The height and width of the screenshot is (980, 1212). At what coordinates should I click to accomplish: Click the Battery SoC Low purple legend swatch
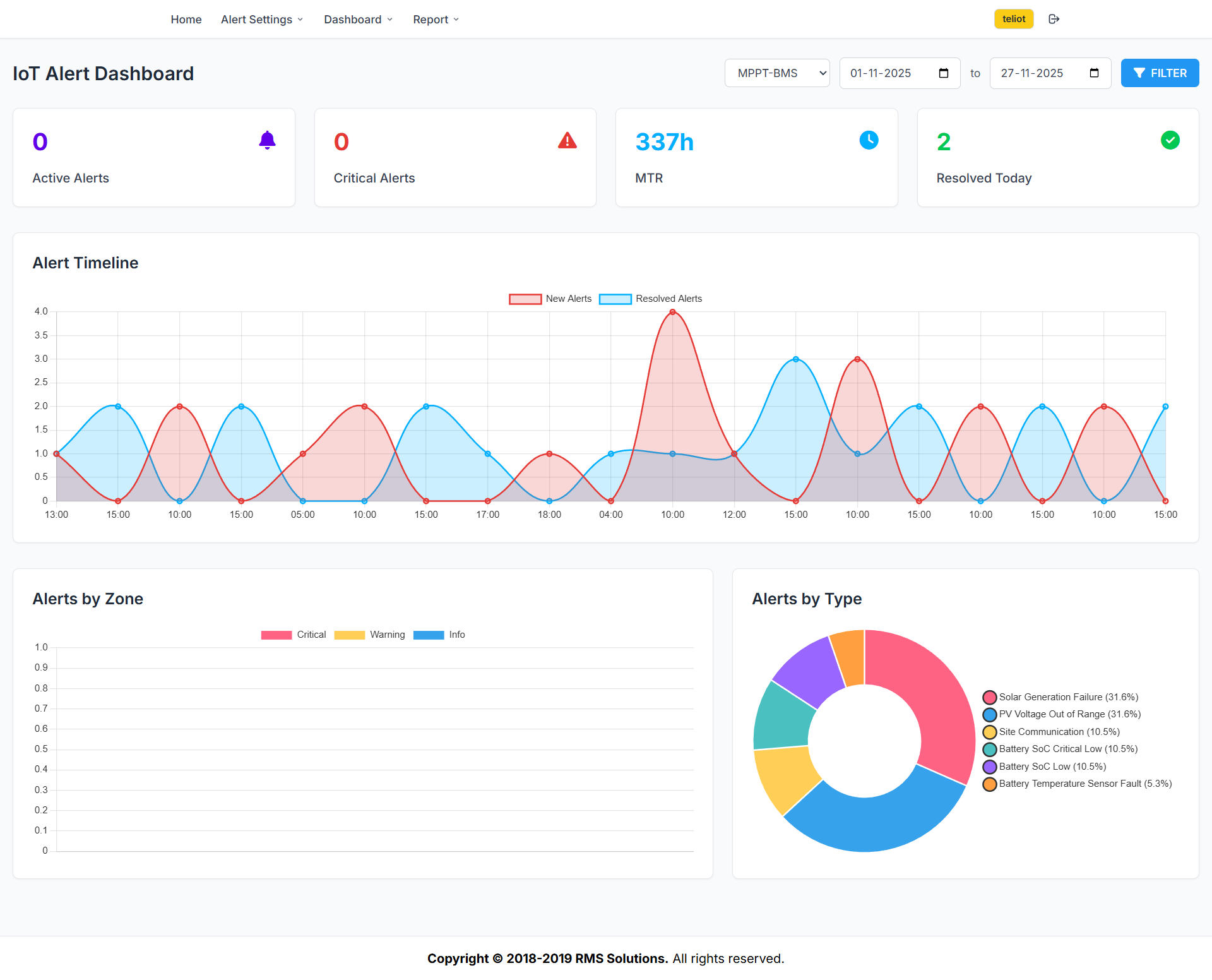pos(989,767)
